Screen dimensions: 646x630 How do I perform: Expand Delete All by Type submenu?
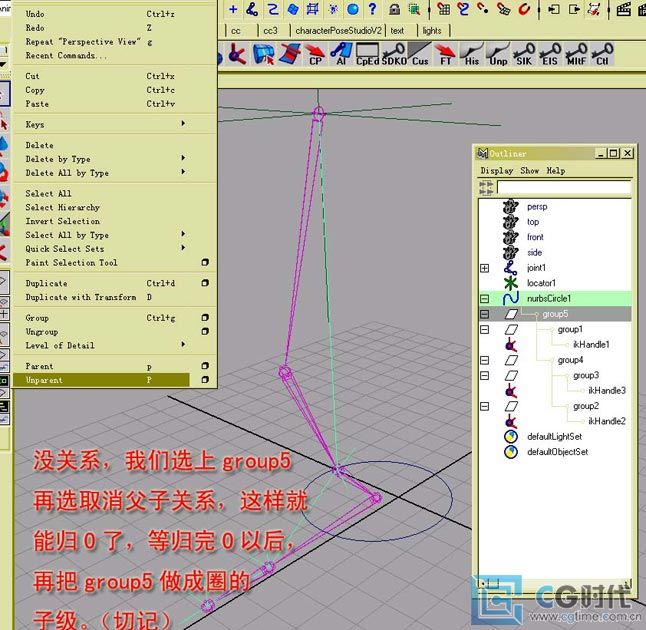pos(183,172)
